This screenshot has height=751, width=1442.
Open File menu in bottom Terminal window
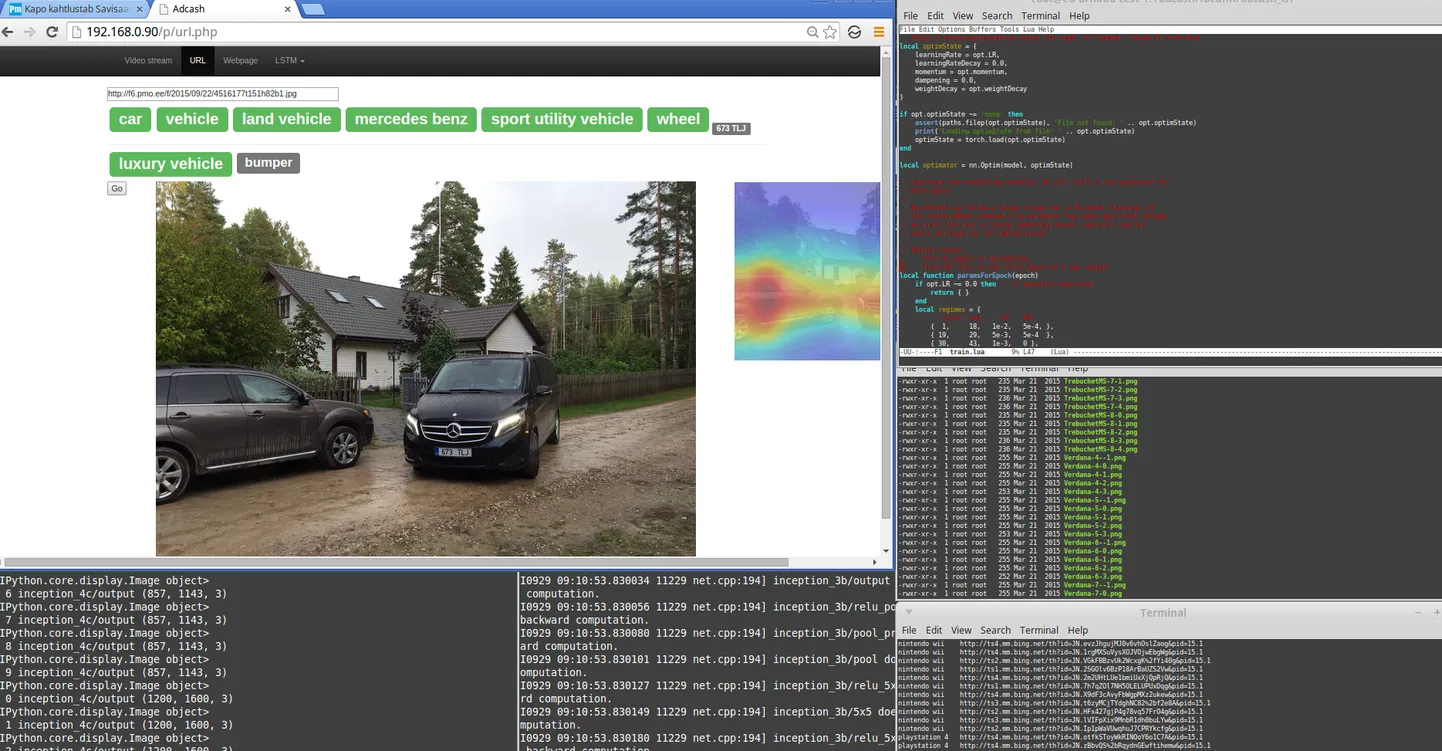(909, 630)
